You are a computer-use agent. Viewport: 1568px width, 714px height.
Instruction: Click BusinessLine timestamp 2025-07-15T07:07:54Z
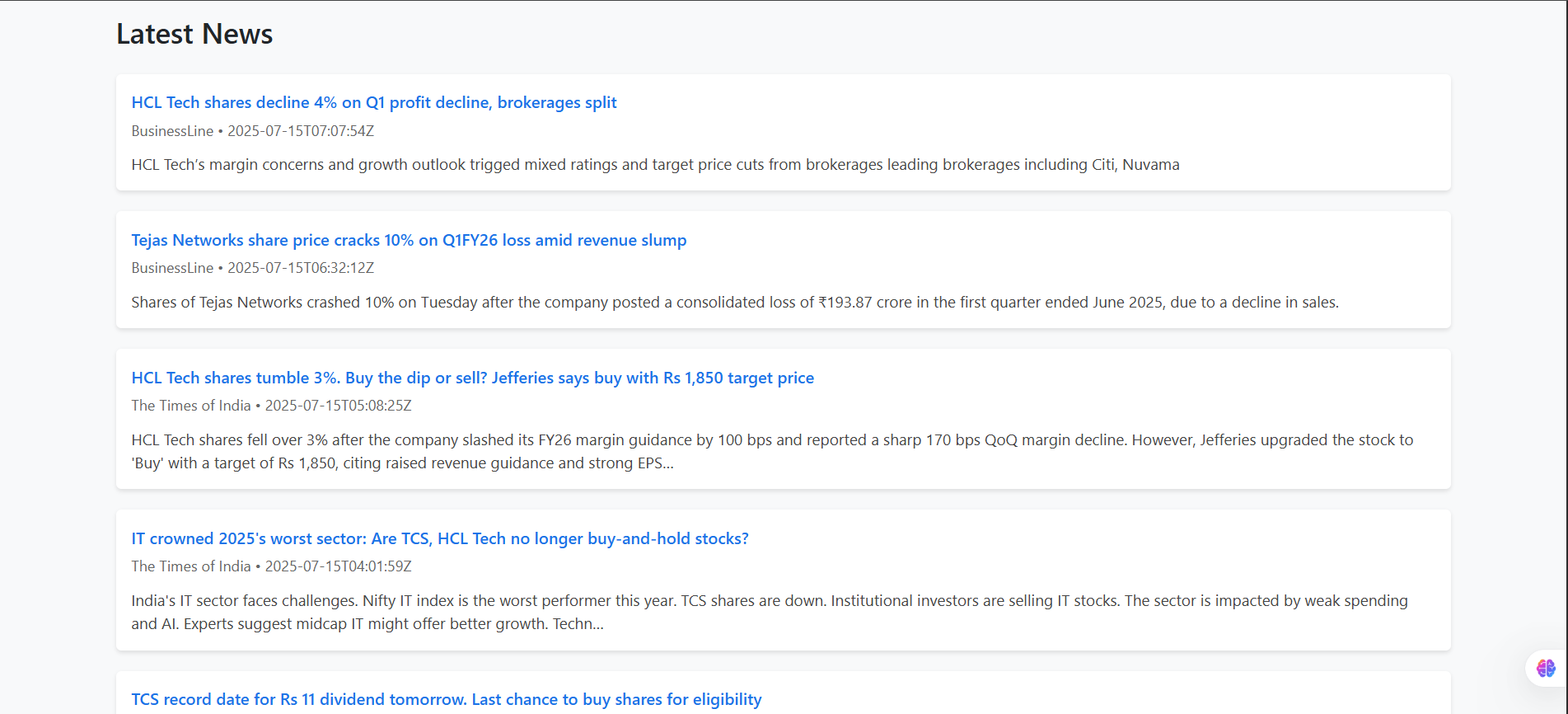[x=253, y=131]
